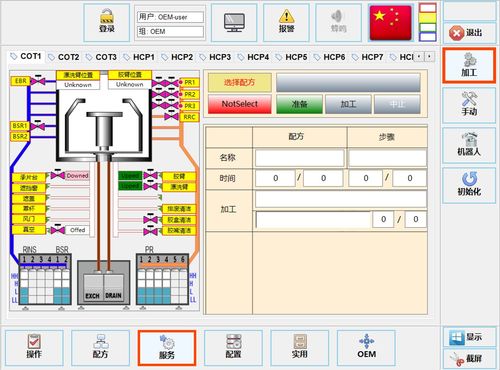Open the 机器人 robot panel
This screenshot has width=500, height=370.
pos(469,145)
